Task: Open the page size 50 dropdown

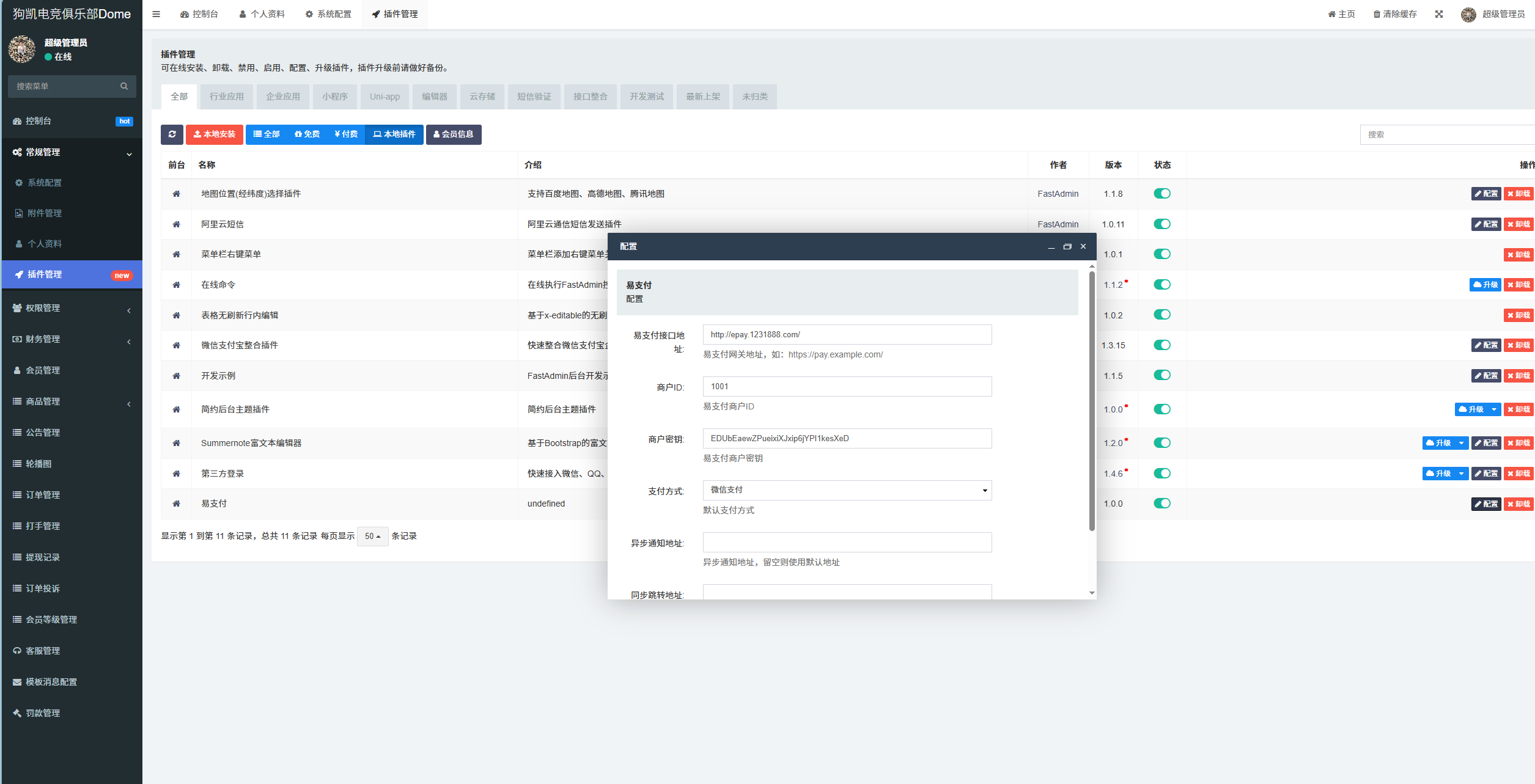Action: 372,536
